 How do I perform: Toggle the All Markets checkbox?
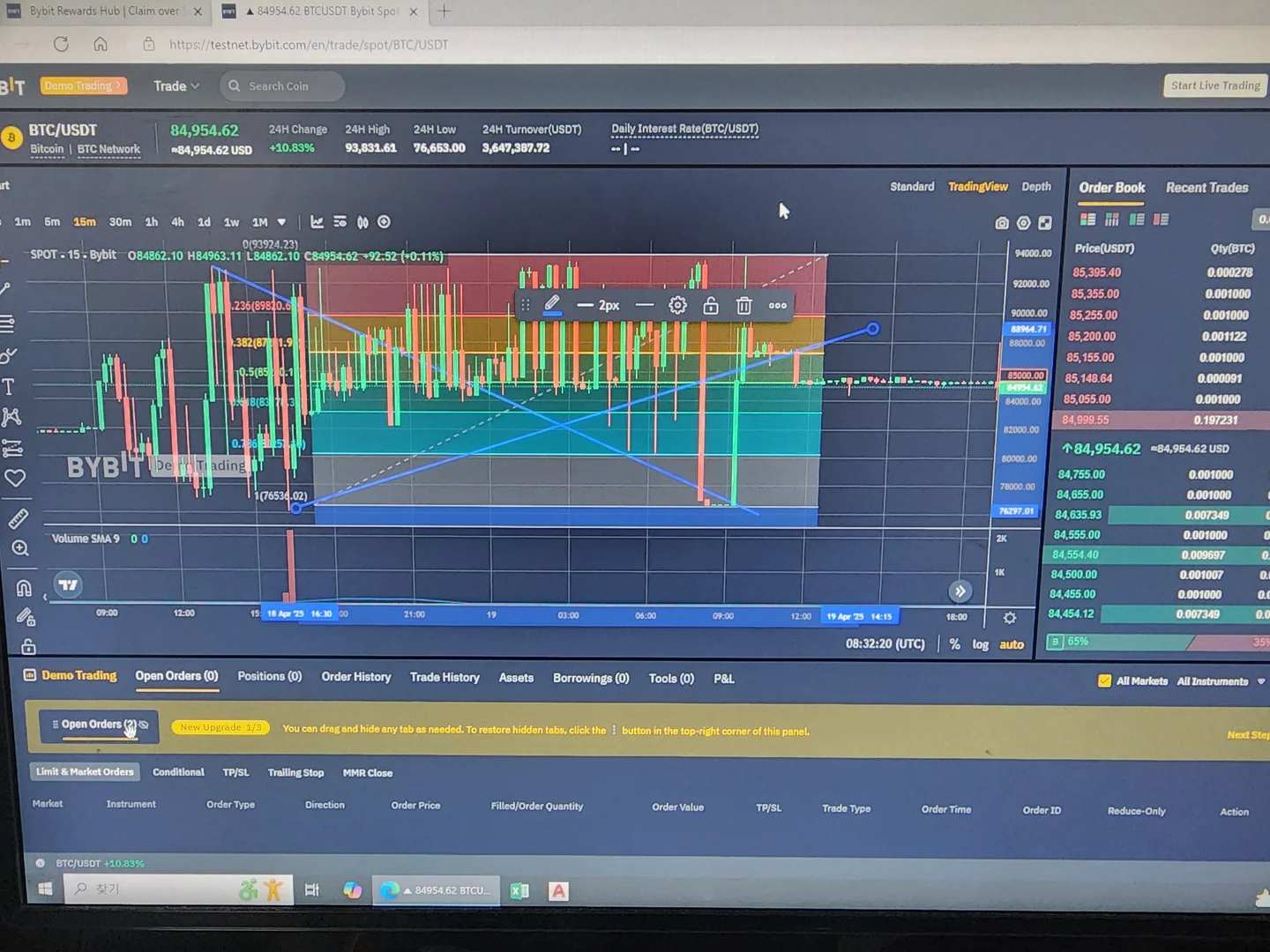click(x=1104, y=681)
